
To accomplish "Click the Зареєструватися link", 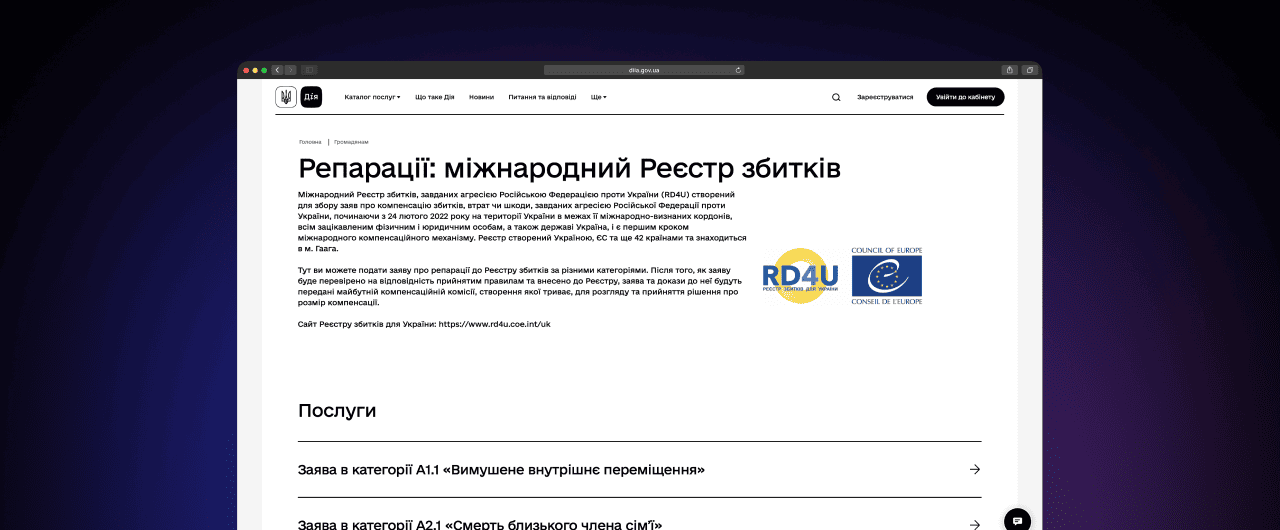I will click(x=885, y=97).
